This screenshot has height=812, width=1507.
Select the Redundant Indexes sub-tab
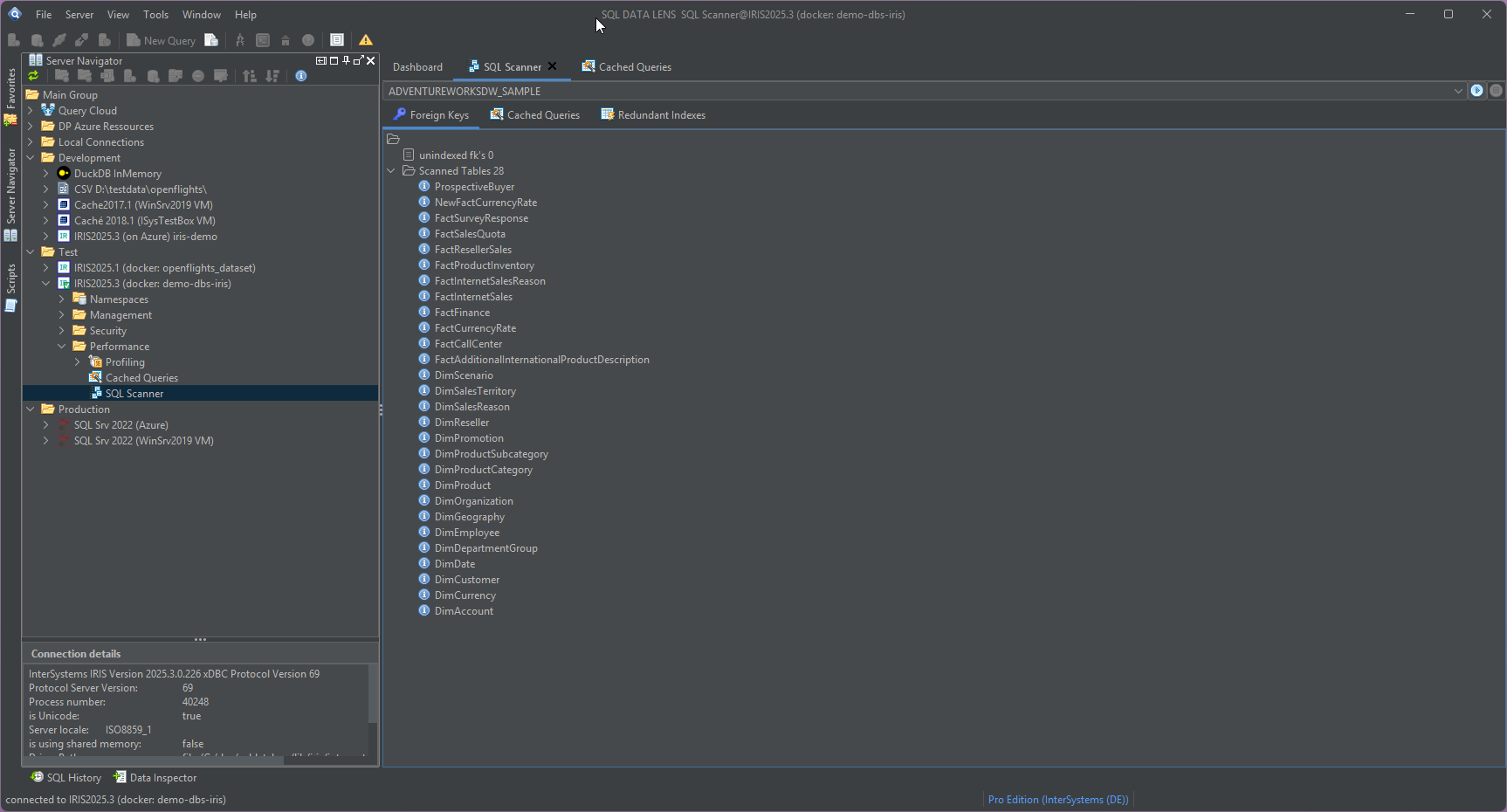pyautogui.click(x=653, y=115)
